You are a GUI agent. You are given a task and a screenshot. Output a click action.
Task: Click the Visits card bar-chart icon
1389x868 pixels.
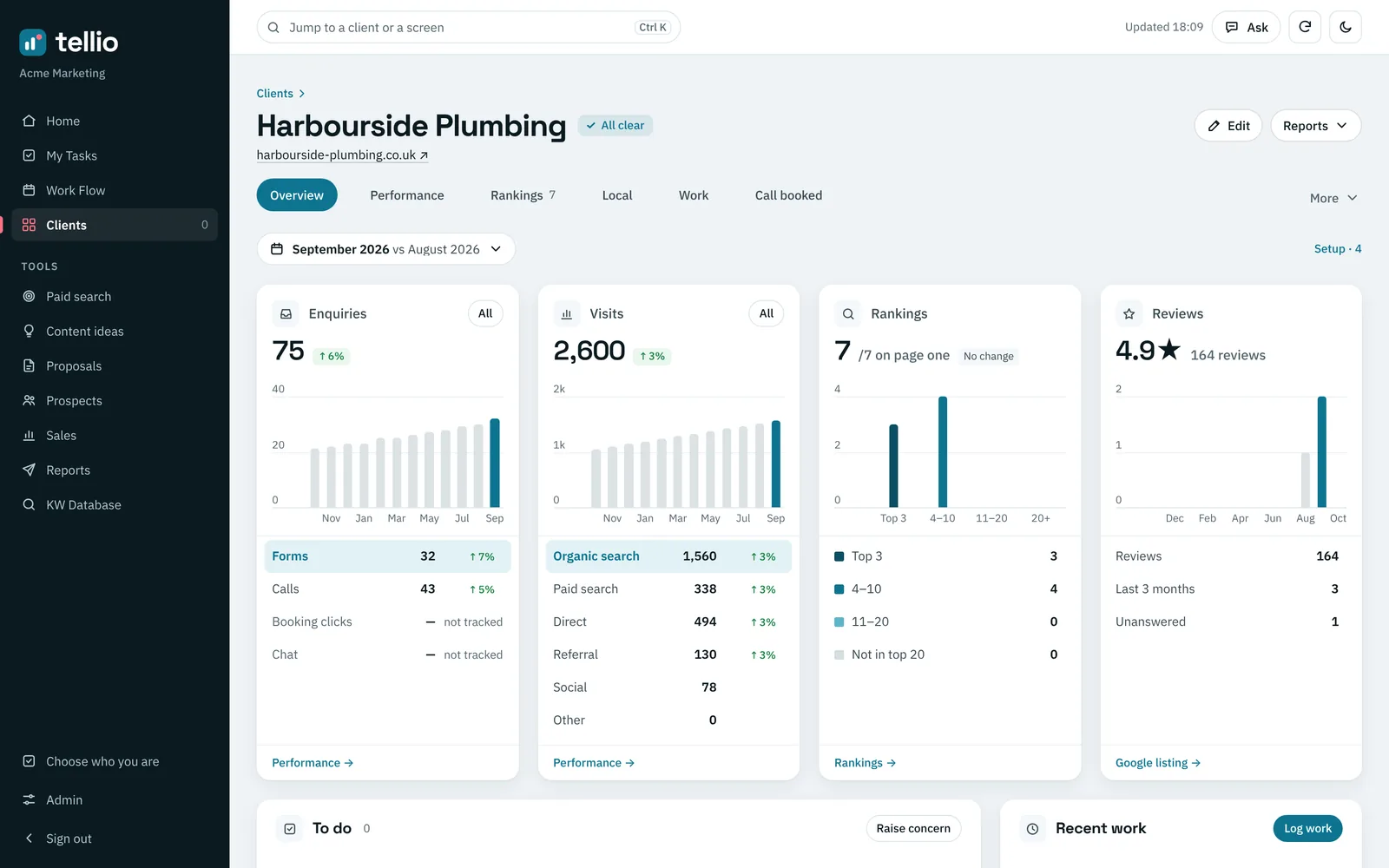[x=567, y=314]
